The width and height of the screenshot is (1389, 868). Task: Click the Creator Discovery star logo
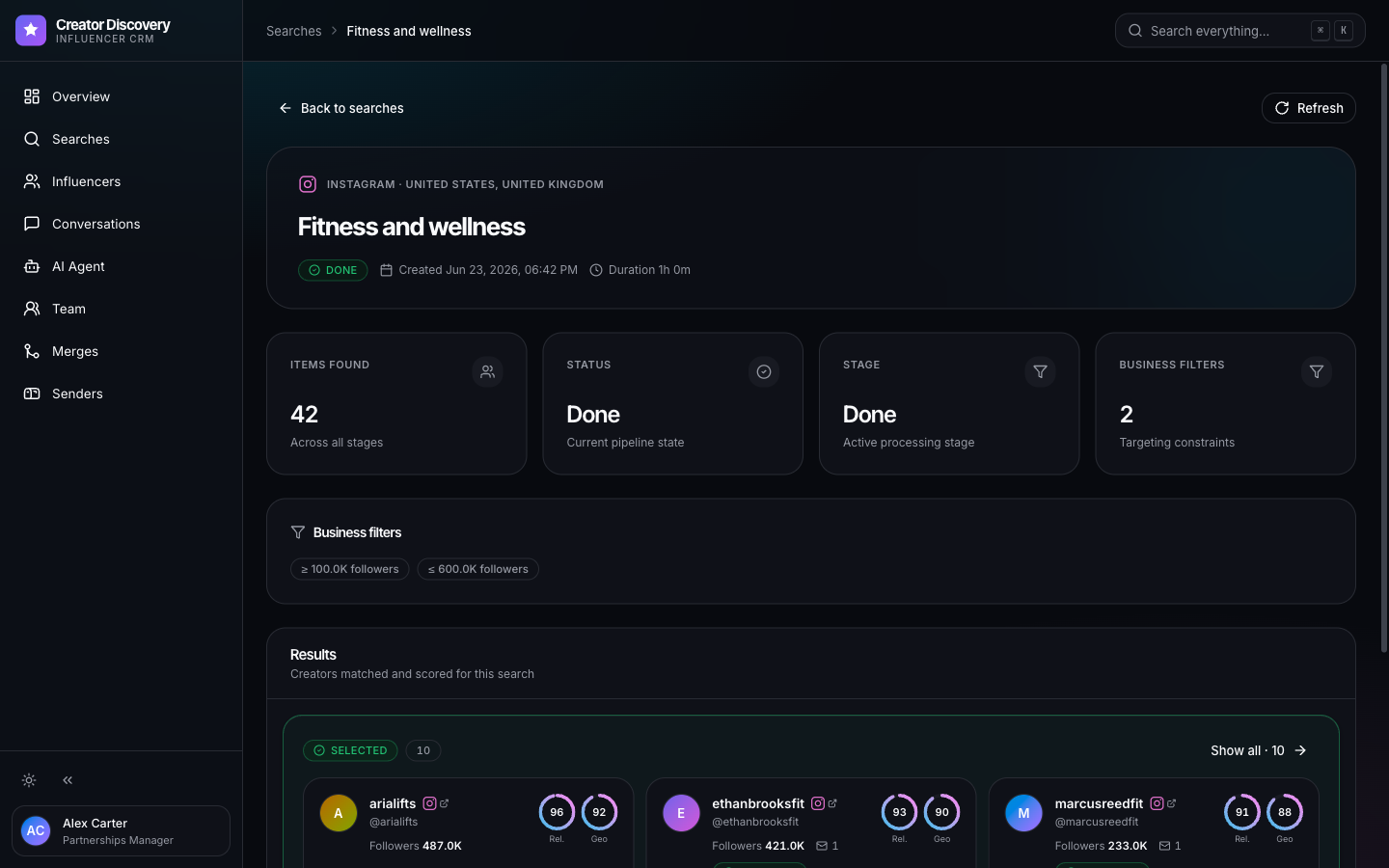(31, 31)
